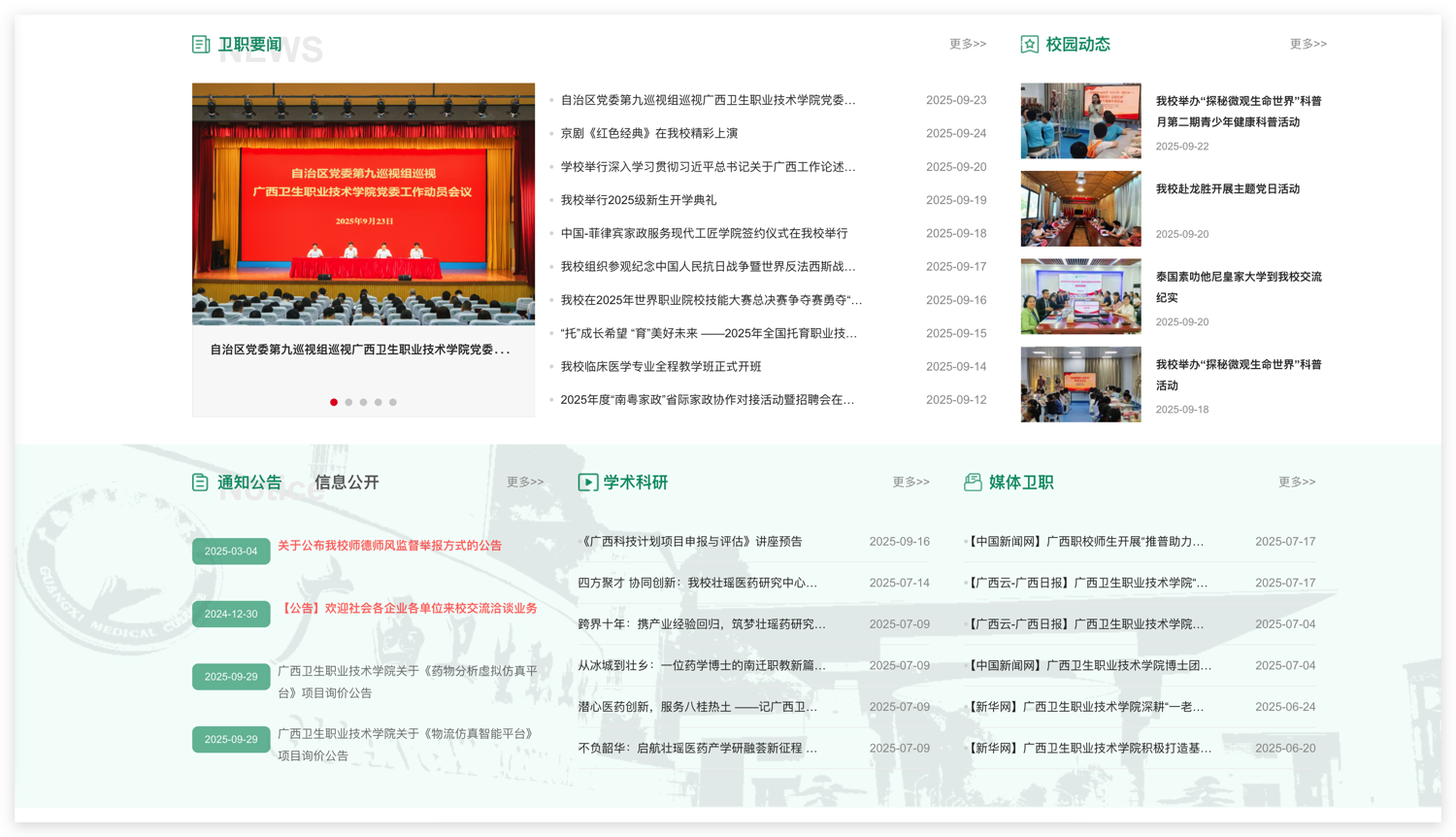Image resolution: width=1456 pixels, height=837 pixels.
Task: Switch to the 信息公开 tab
Action: tap(347, 483)
